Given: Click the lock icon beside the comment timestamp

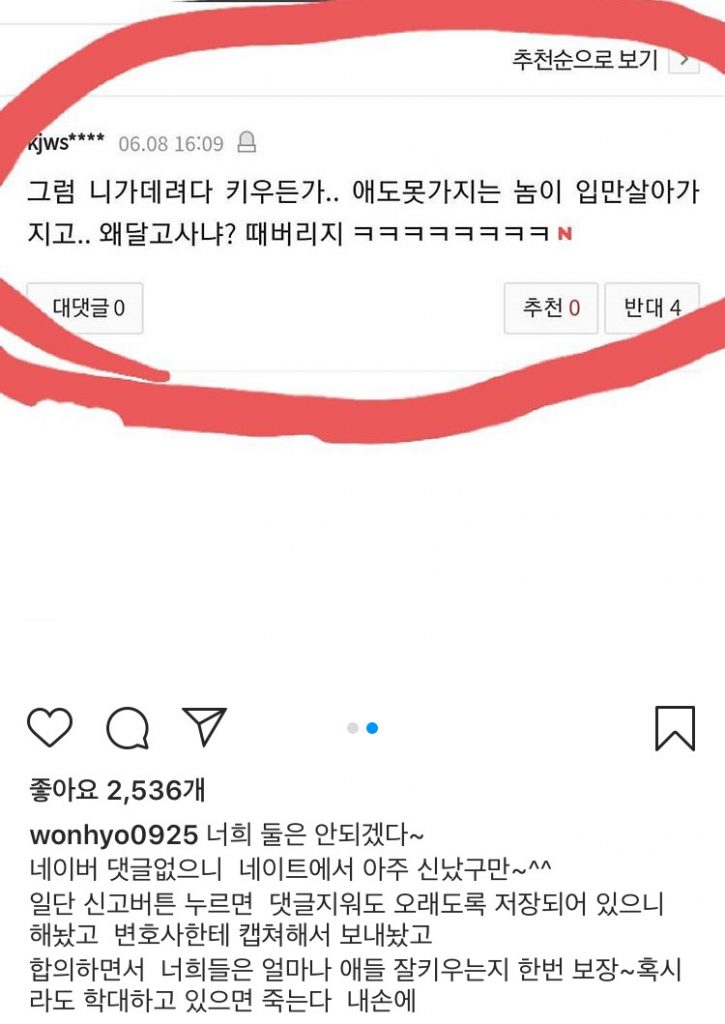Looking at the screenshot, I should point(246,142).
